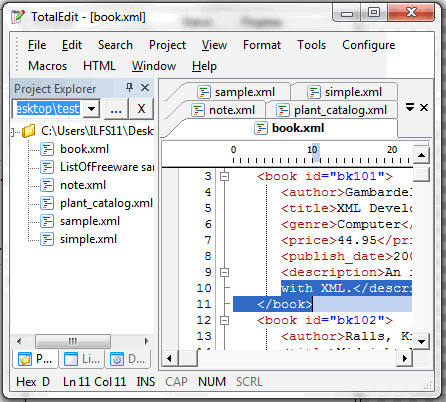Switch to the plant_catalog.xml tab
Screen dimensions: 446x402
point(332,110)
